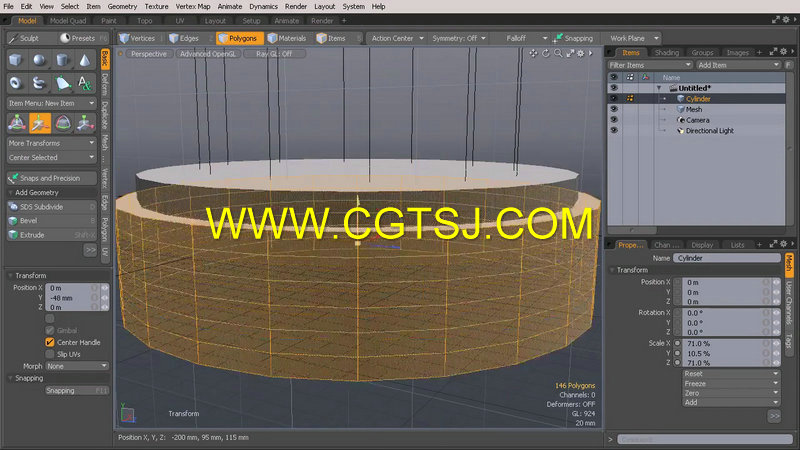Toggle the Gimbal checkbox
This screenshot has width=800, height=450.
49,331
